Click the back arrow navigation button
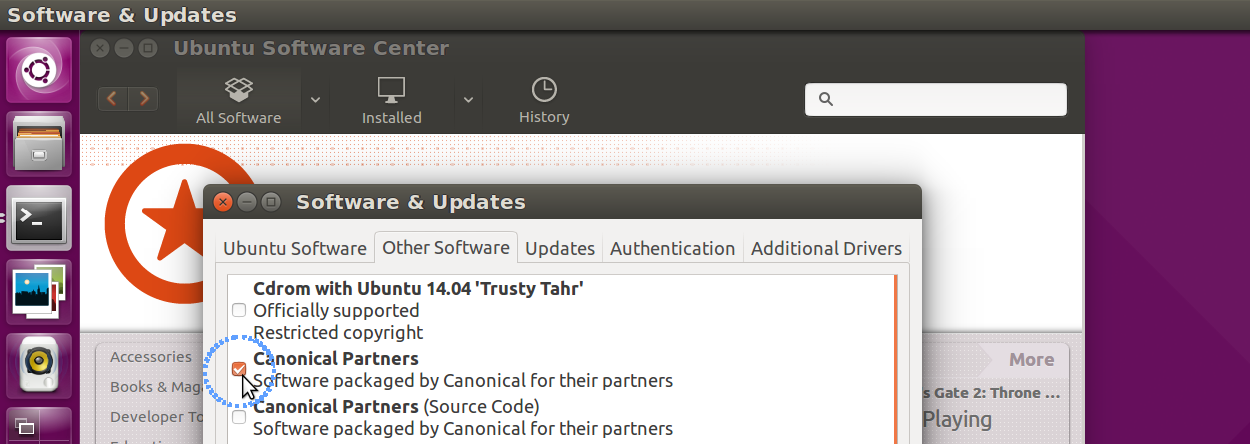 (112, 98)
